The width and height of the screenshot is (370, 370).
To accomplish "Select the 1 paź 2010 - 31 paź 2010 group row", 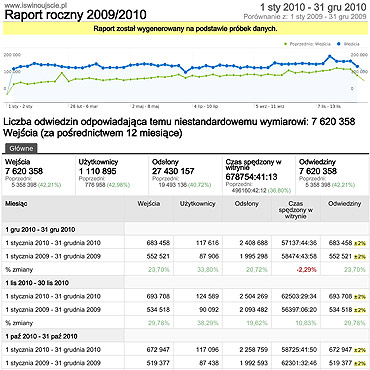I will [186, 336].
